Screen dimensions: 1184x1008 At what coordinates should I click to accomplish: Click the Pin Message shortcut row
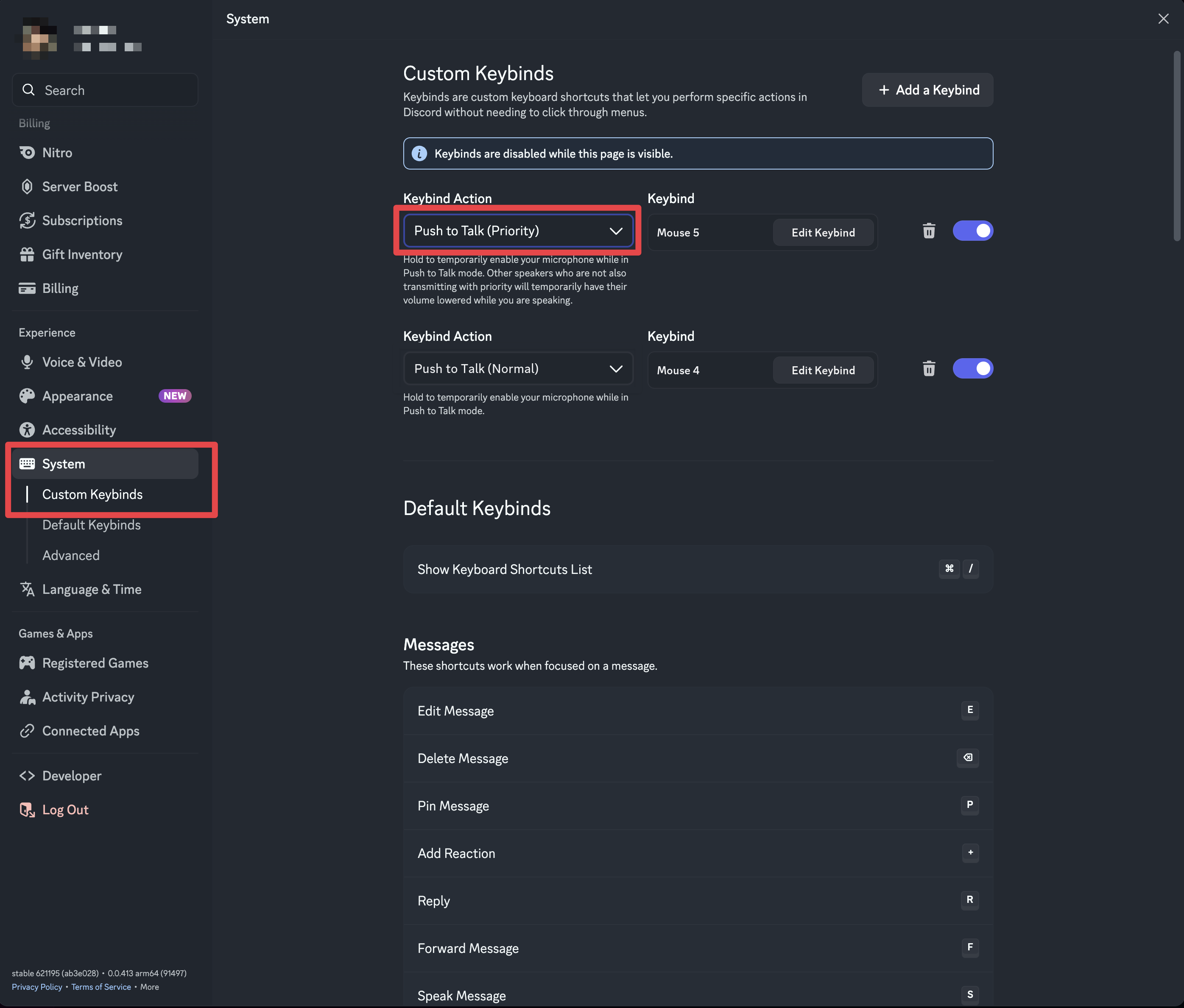[x=698, y=805]
